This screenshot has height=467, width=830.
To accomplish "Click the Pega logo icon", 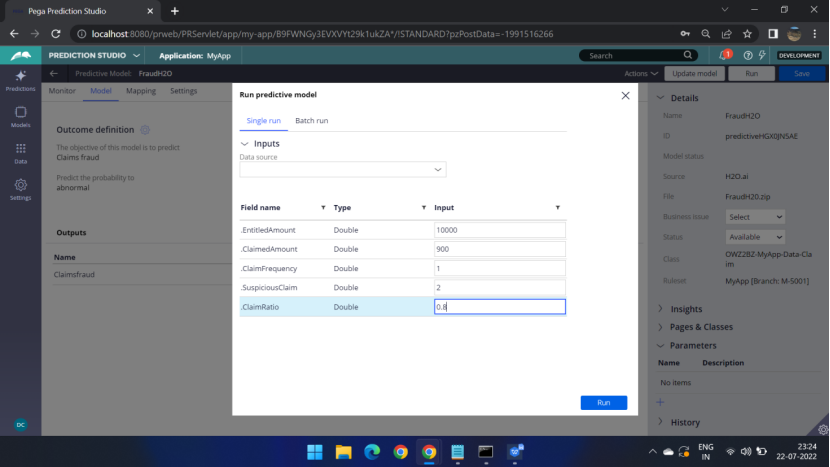I will 20,55.
